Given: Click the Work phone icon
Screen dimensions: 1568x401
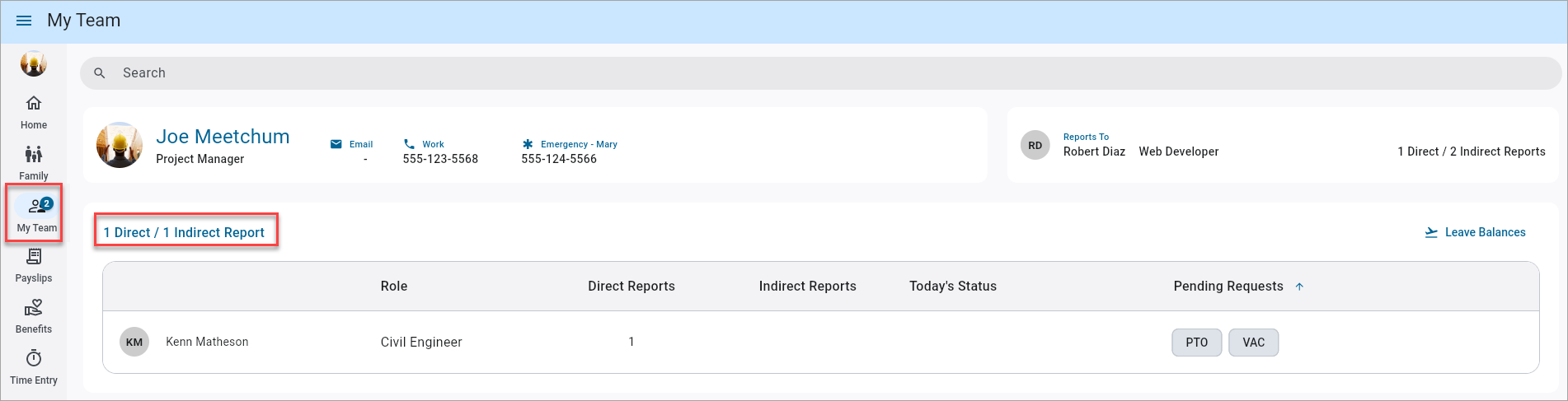Looking at the screenshot, I should [409, 144].
